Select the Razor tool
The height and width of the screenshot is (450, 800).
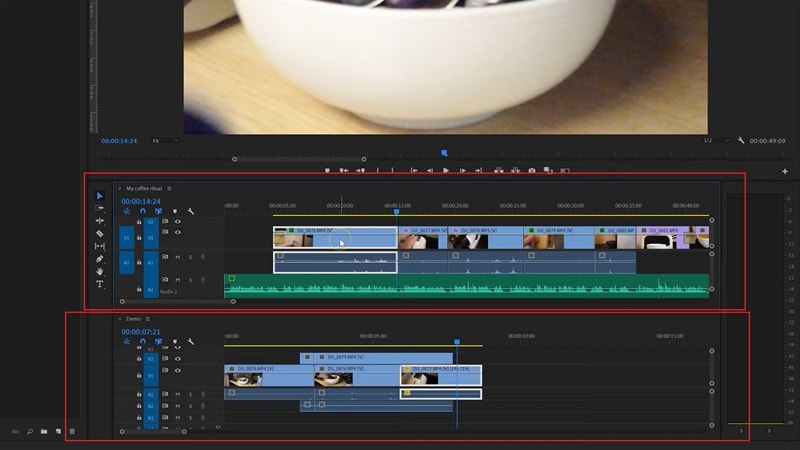point(99,234)
